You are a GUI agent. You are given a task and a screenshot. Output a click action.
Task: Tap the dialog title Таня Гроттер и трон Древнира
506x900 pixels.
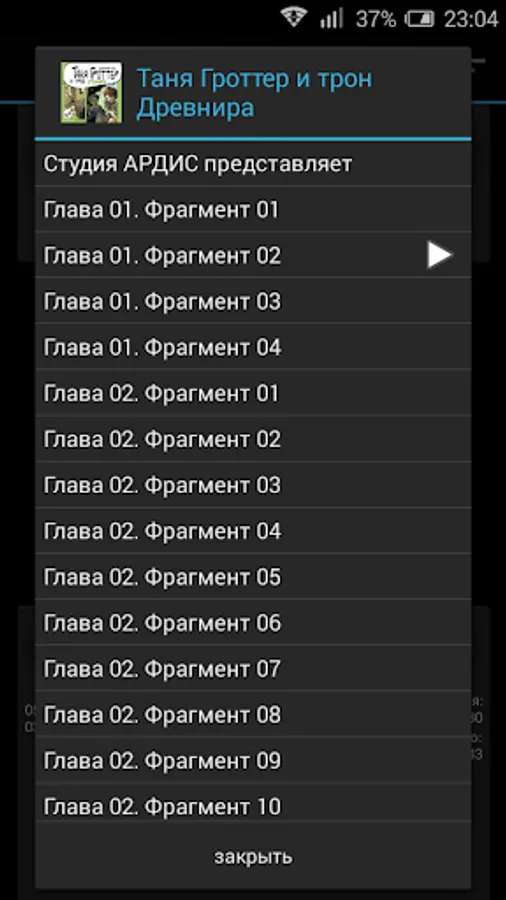[x=254, y=93]
